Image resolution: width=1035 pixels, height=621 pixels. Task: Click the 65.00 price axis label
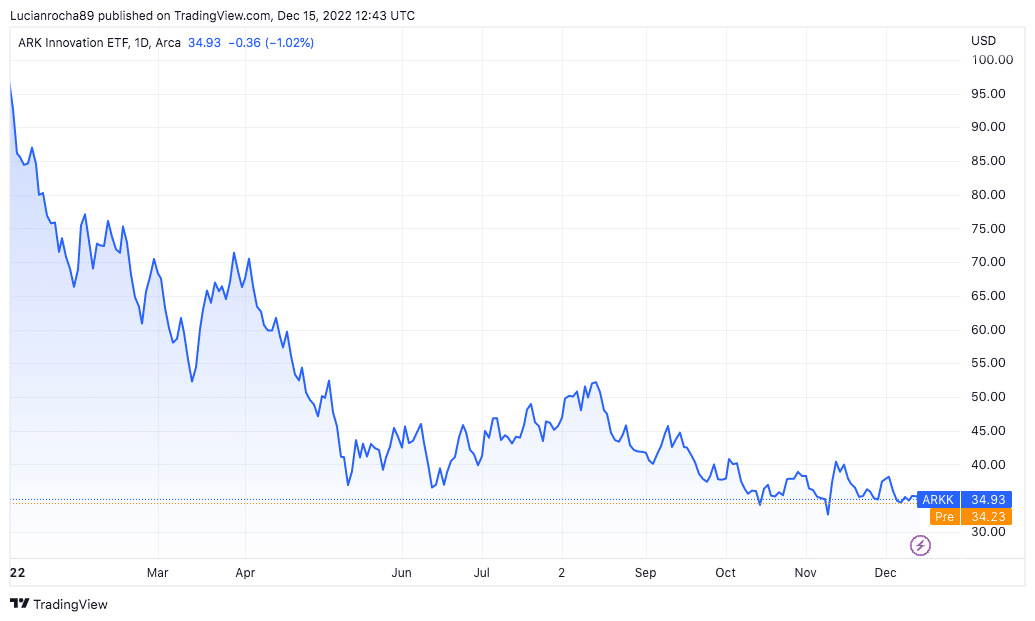(x=988, y=296)
